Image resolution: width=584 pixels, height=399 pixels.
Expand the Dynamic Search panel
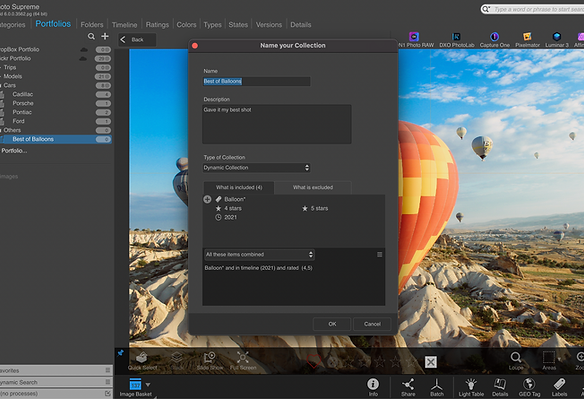tap(56, 382)
